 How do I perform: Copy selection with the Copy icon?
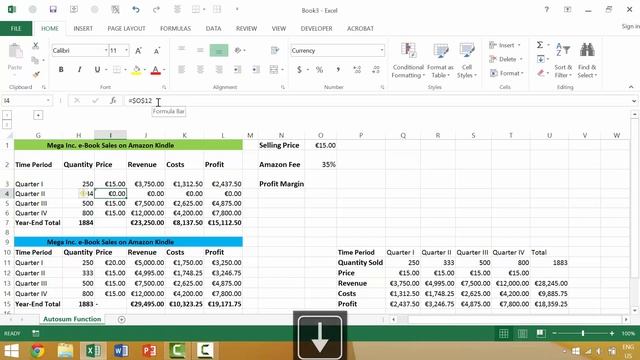36,60
